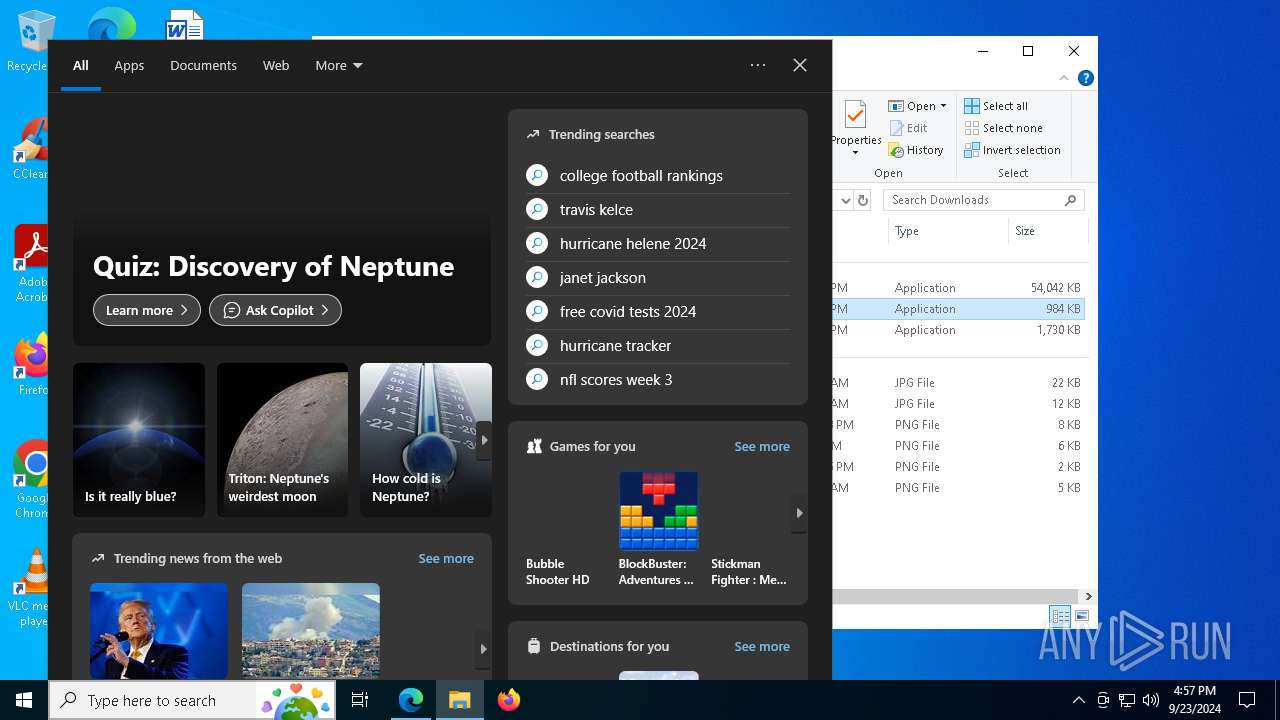Sort by the Size column header
Viewport: 1280px width, 720px height.
click(1047, 231)
